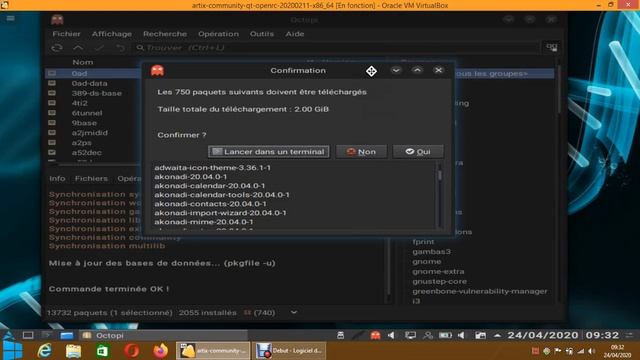Select the gnome-extra group
640x360 pixels.
coord(438,271)
